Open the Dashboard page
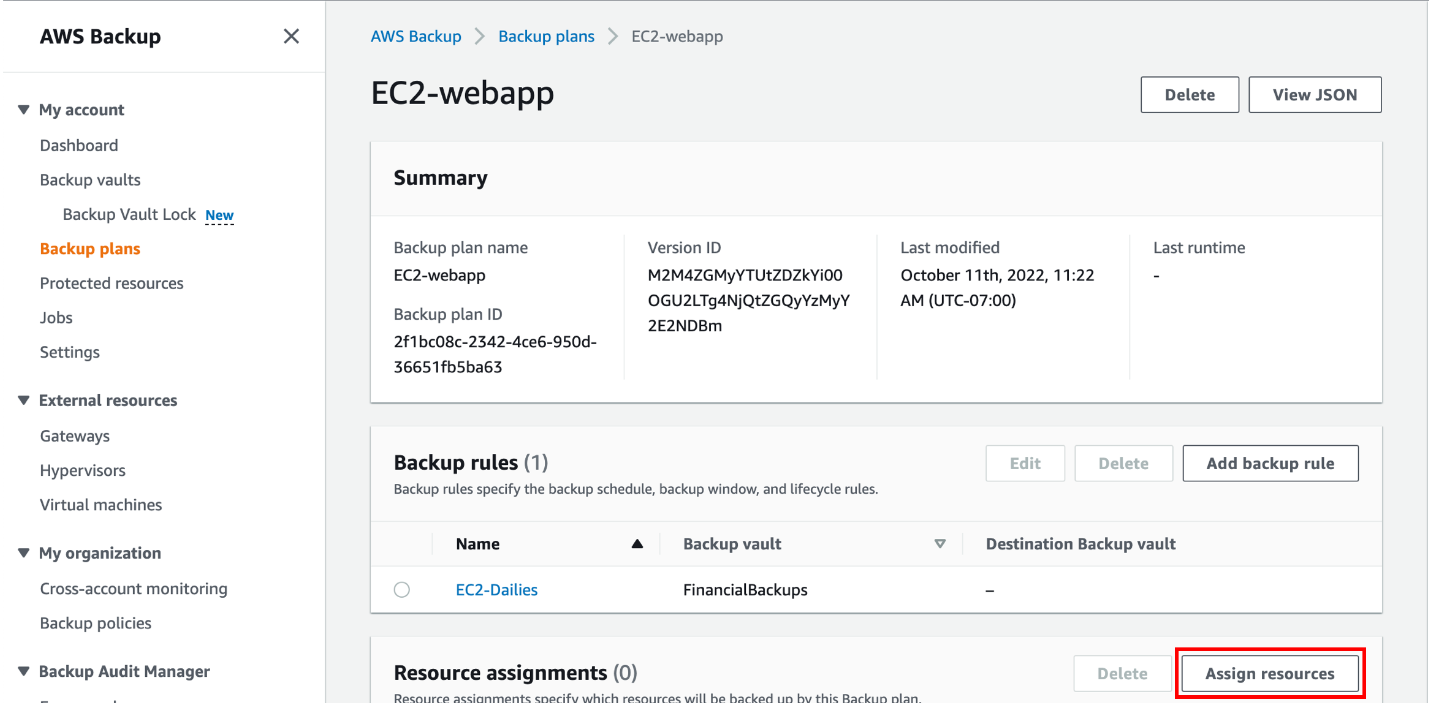The width and height of the screenshot is (1429, 703). pos(79,145)
